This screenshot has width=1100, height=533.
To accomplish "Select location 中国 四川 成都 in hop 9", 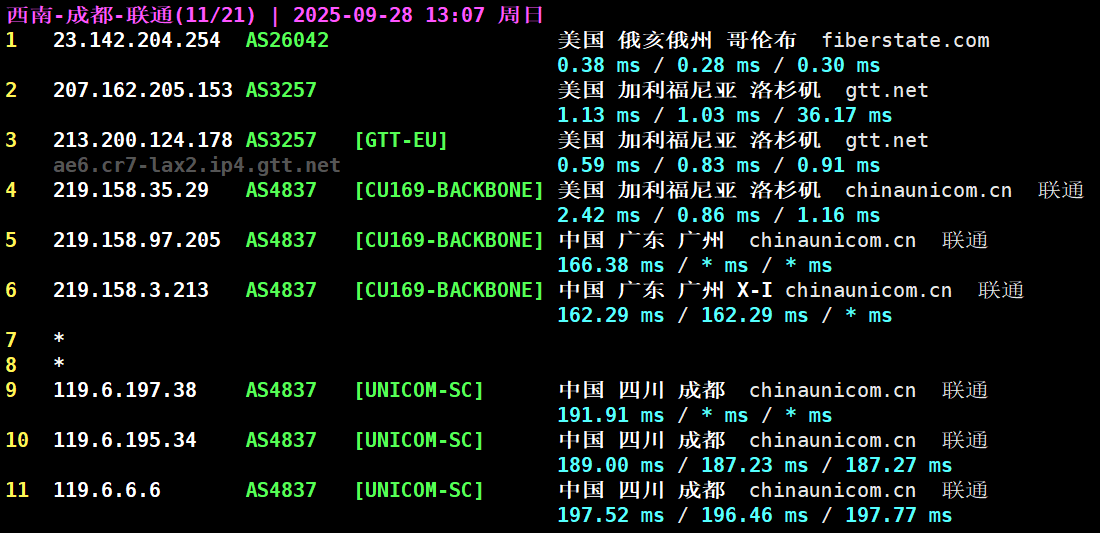I will pos(641,390).
